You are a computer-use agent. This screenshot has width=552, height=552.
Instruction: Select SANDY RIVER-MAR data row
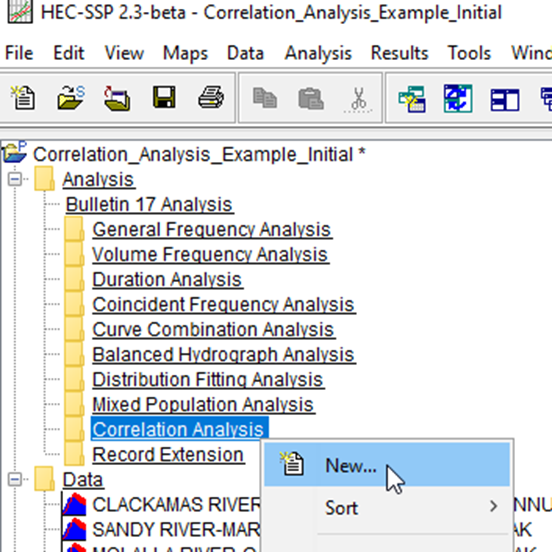176,529
